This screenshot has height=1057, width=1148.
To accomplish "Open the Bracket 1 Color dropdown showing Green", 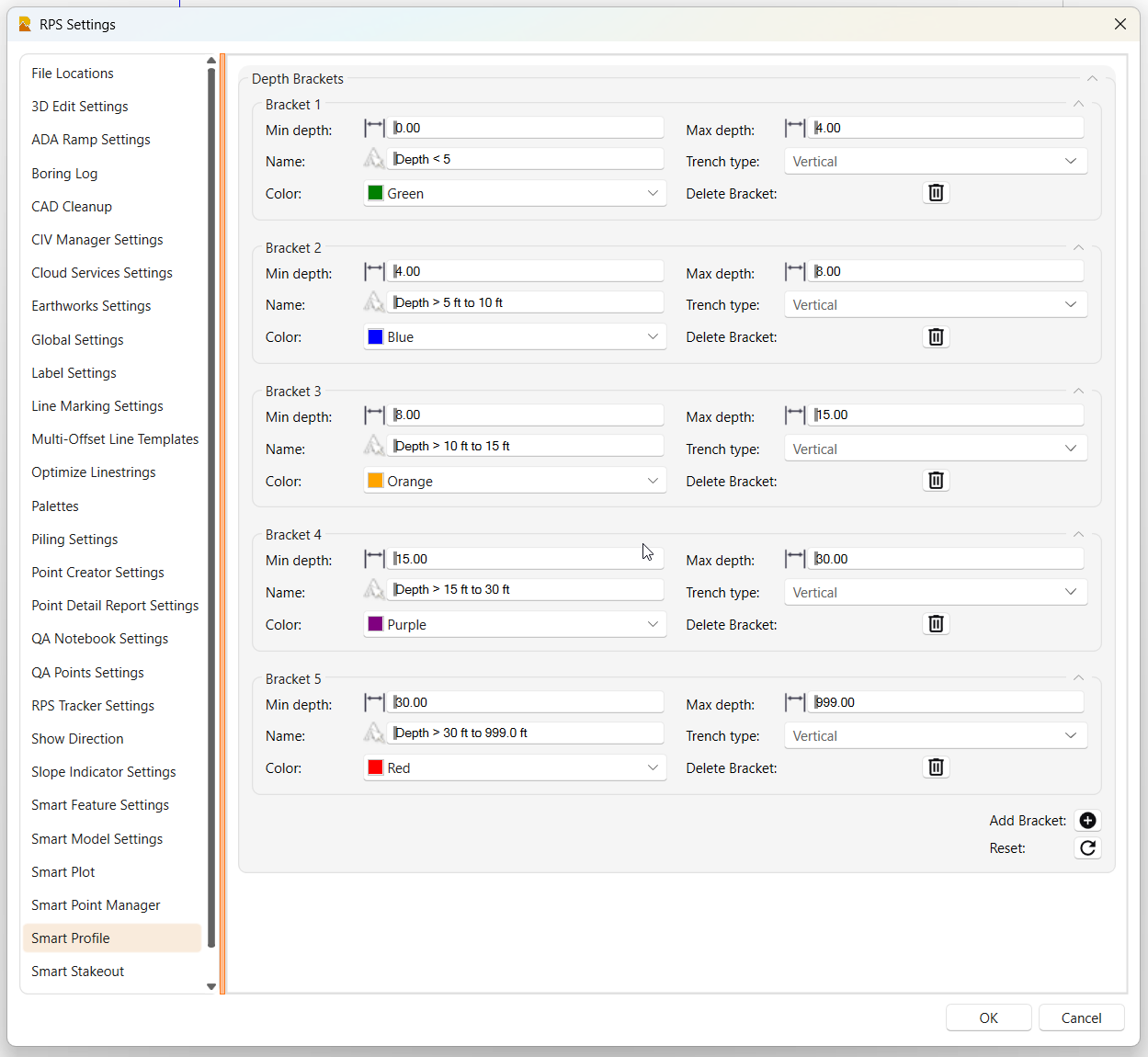I will coord(515,194).
